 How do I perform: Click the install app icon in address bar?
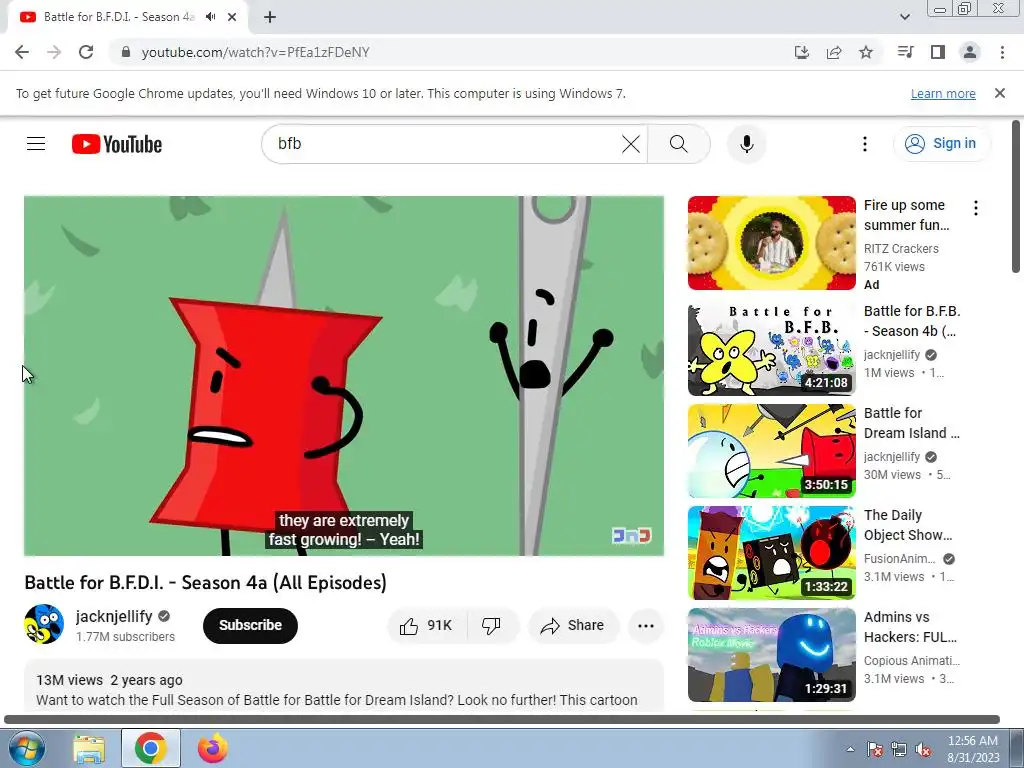point(801,52)
